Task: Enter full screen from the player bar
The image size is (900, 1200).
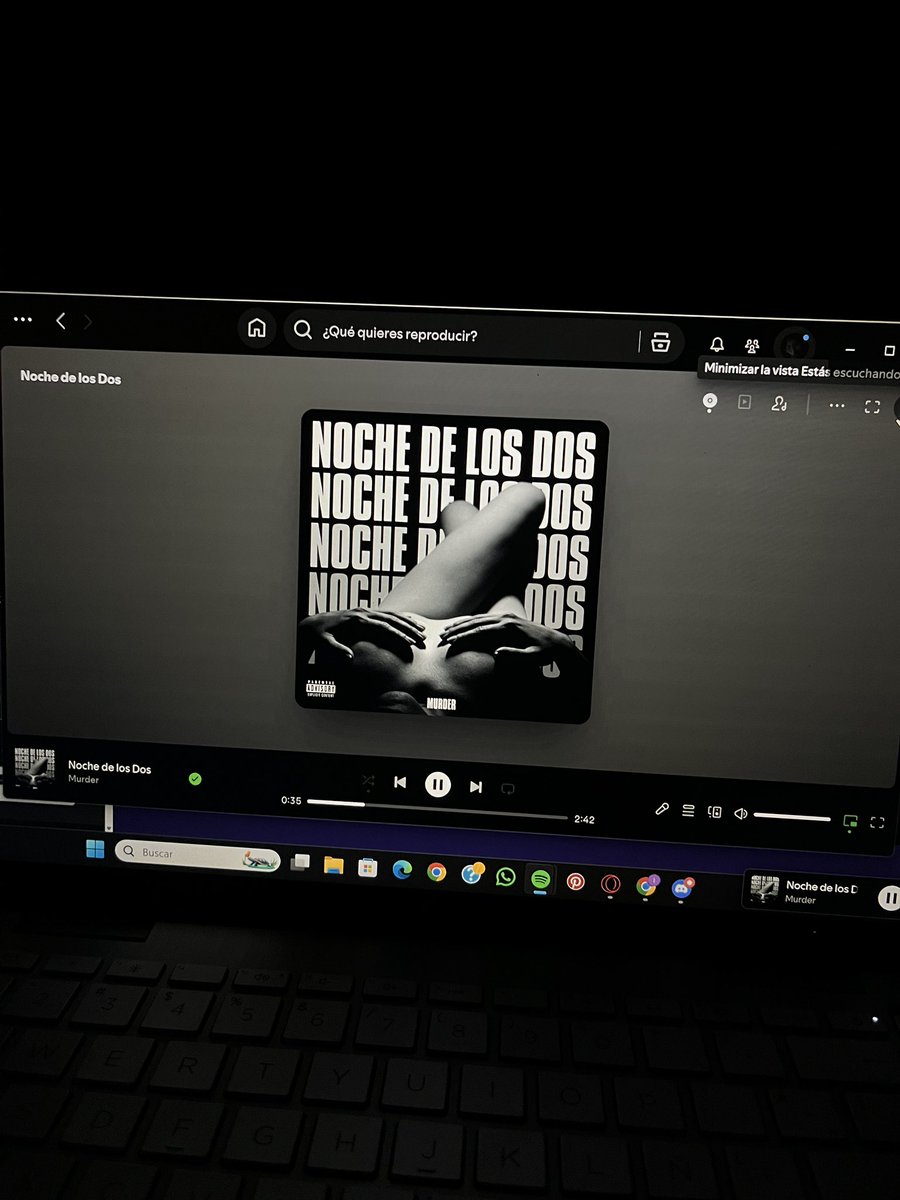Action: pyautogui.click(x=877, y=822)
